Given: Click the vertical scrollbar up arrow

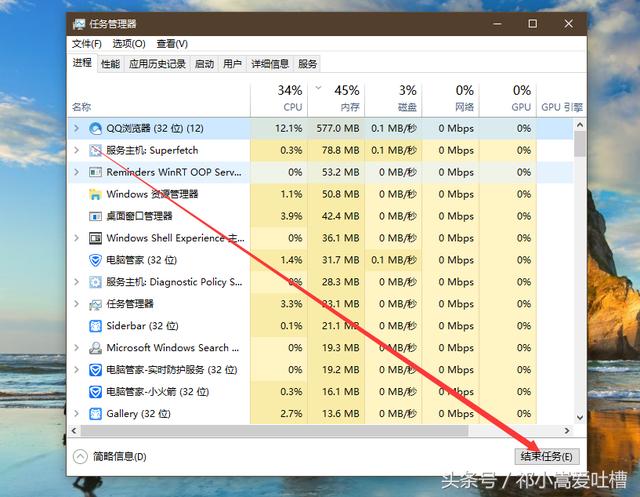Looking at the screenshot, I should tap(580, 125).
